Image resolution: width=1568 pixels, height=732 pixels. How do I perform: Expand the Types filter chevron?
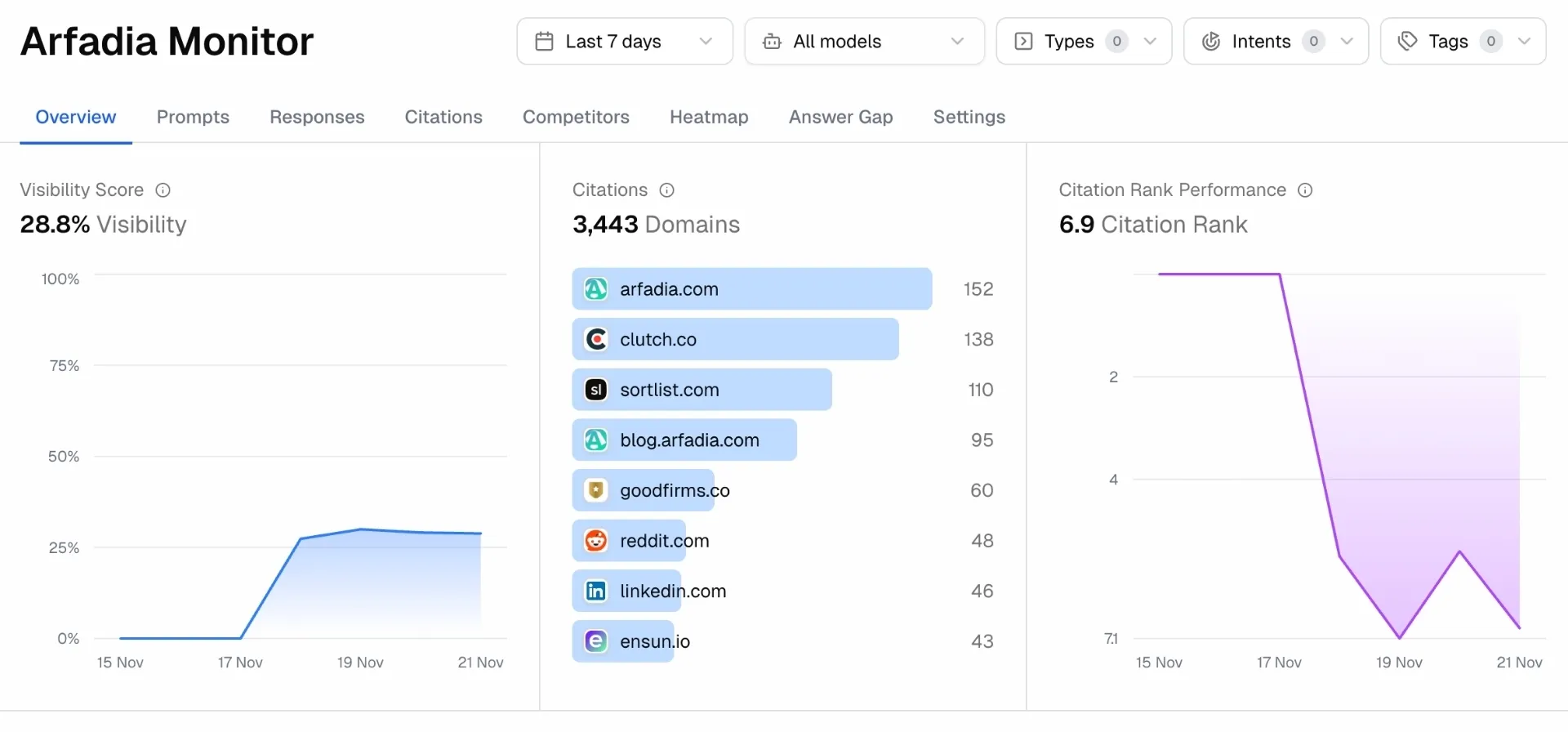[x=1150, y=41]
